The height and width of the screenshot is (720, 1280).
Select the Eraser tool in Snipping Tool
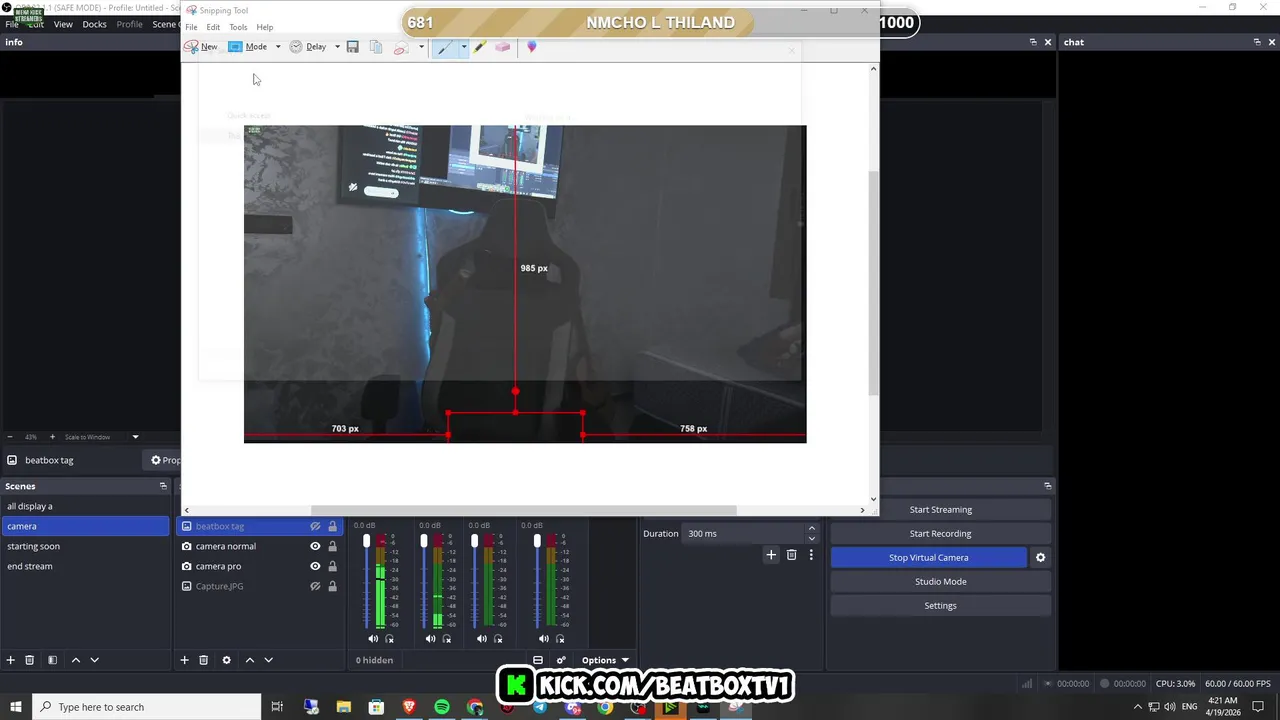(x=503, y=47)
